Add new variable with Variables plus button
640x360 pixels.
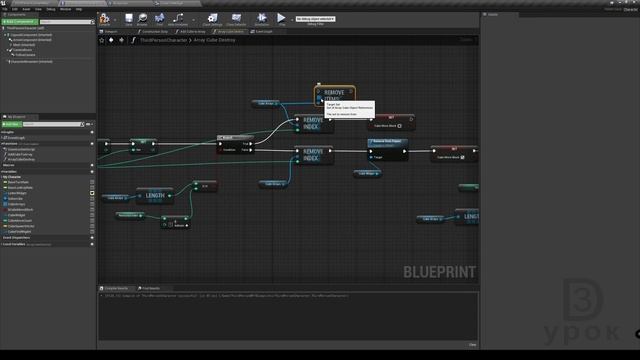tap(92, 172)
